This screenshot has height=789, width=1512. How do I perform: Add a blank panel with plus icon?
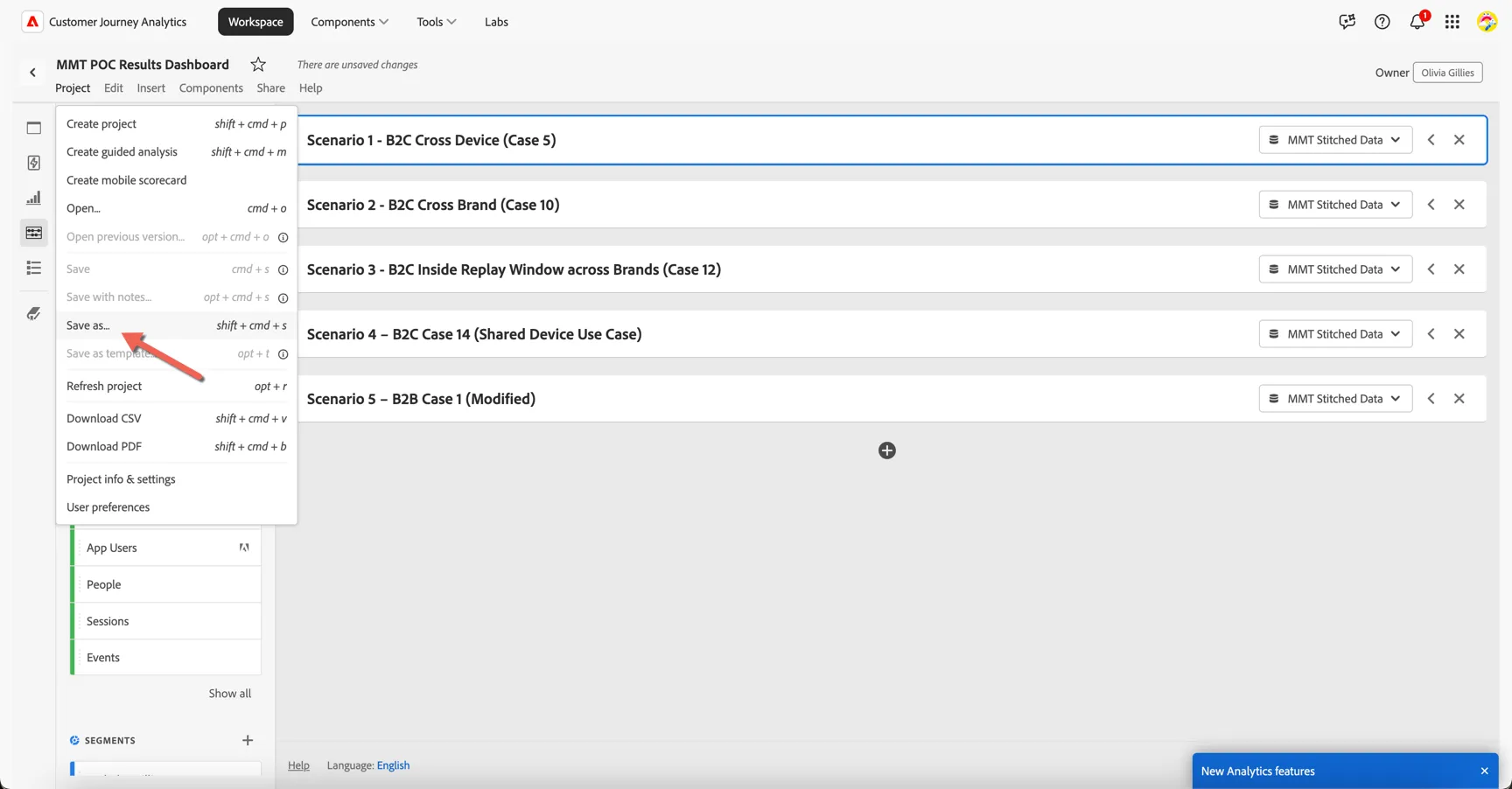click(x=887, y=450)
